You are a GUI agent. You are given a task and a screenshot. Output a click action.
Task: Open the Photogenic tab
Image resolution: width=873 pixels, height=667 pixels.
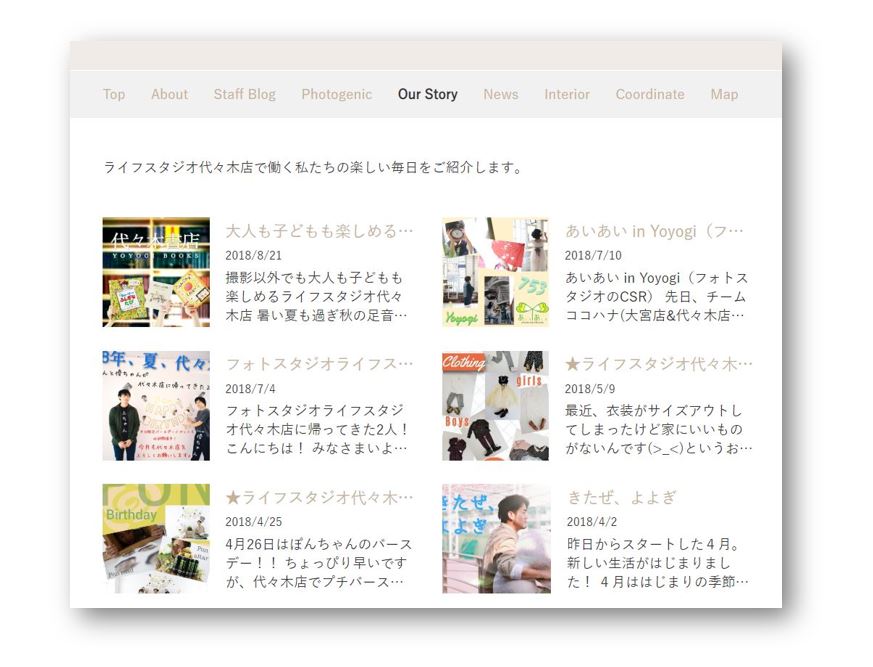point(336,94)
